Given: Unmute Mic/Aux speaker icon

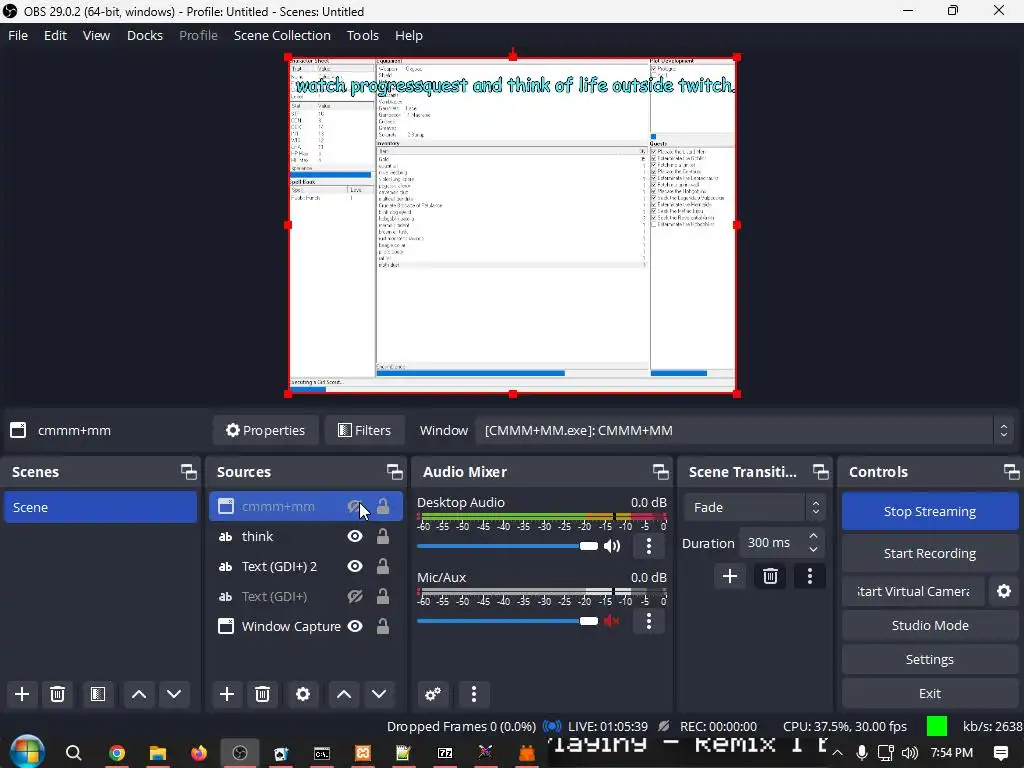Looking at the screenshot, I should pos(612,621).
